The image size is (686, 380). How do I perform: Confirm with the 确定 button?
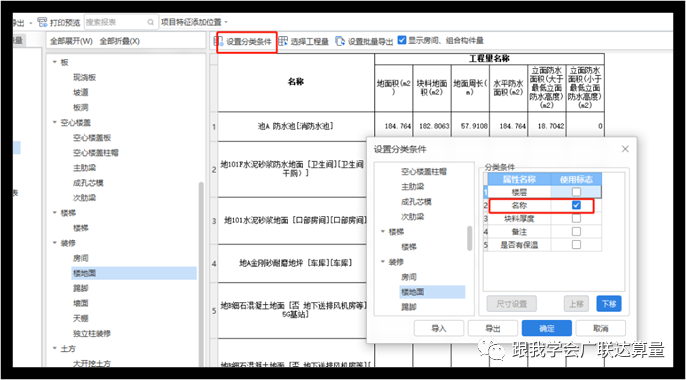(547, 328)
